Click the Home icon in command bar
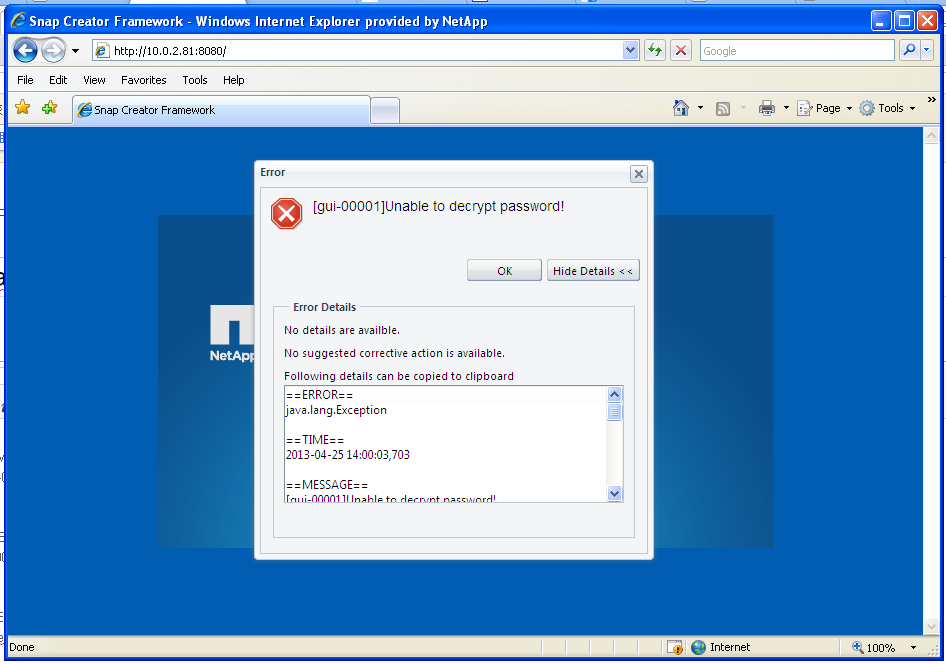The width and height of the screenshot is (946, 664). (681, 108)
